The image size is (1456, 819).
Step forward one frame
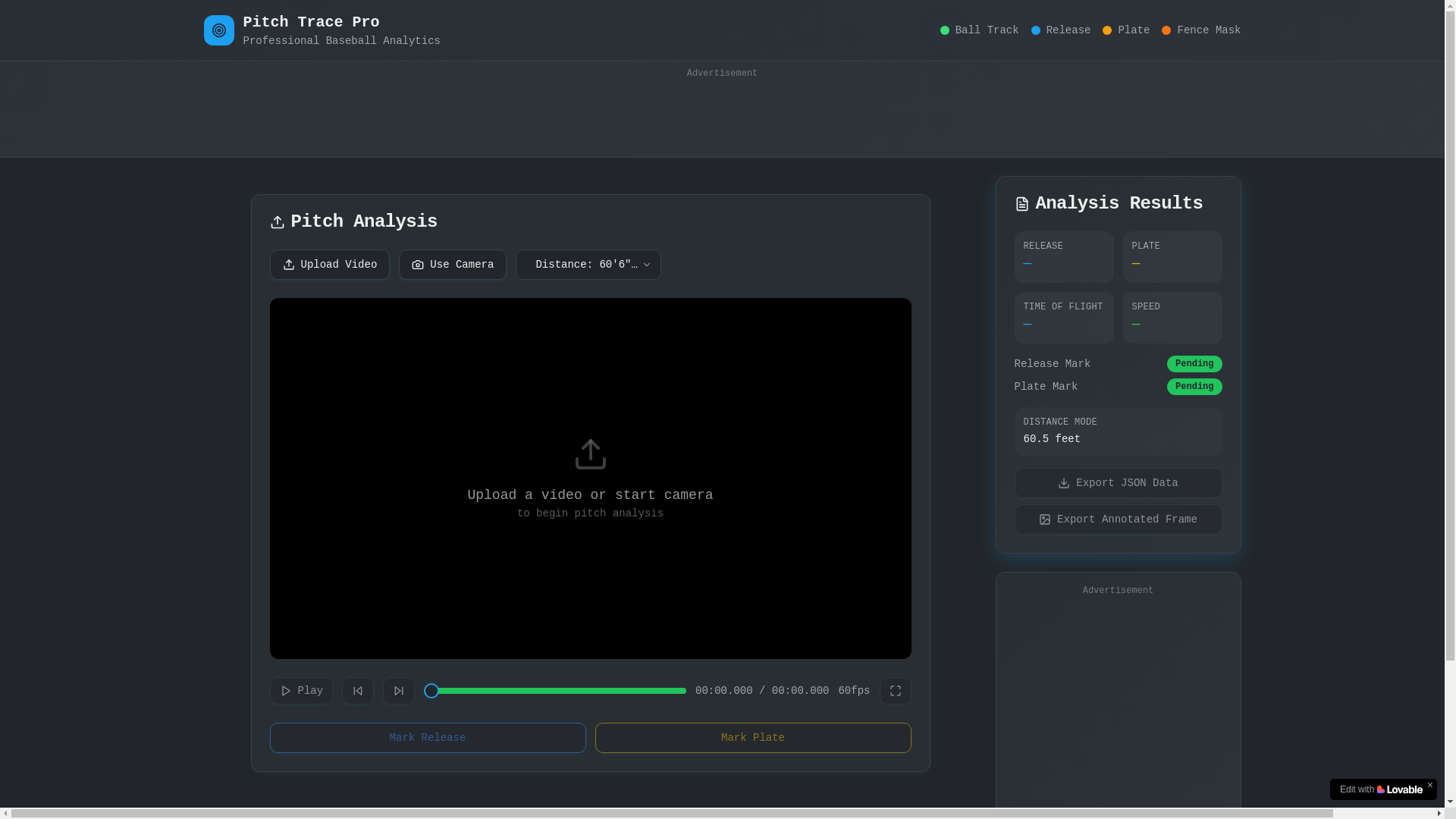(399, 691)
